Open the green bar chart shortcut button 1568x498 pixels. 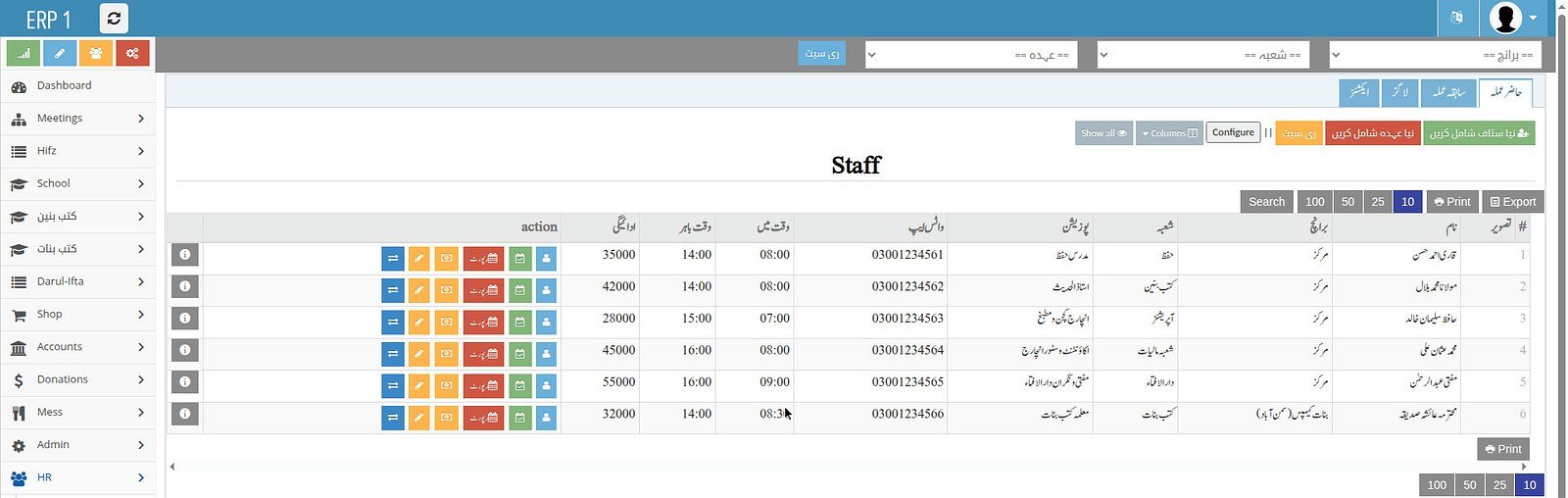24,53
